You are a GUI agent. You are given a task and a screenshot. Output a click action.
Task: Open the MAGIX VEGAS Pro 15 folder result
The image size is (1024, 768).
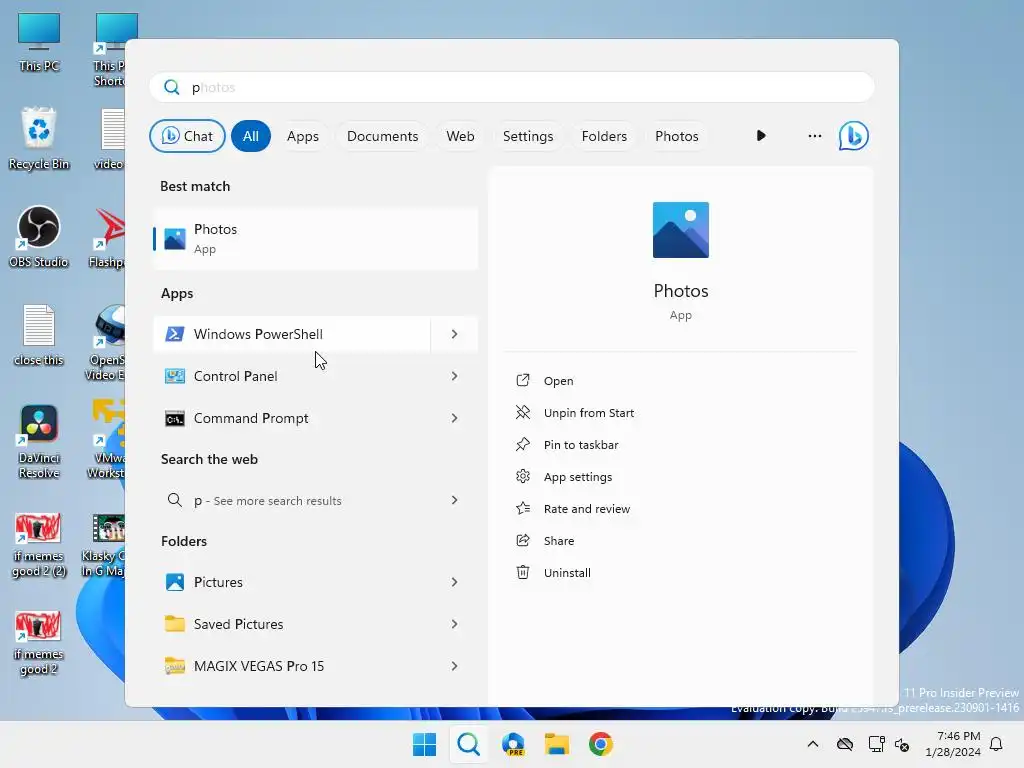coord(292,666)
